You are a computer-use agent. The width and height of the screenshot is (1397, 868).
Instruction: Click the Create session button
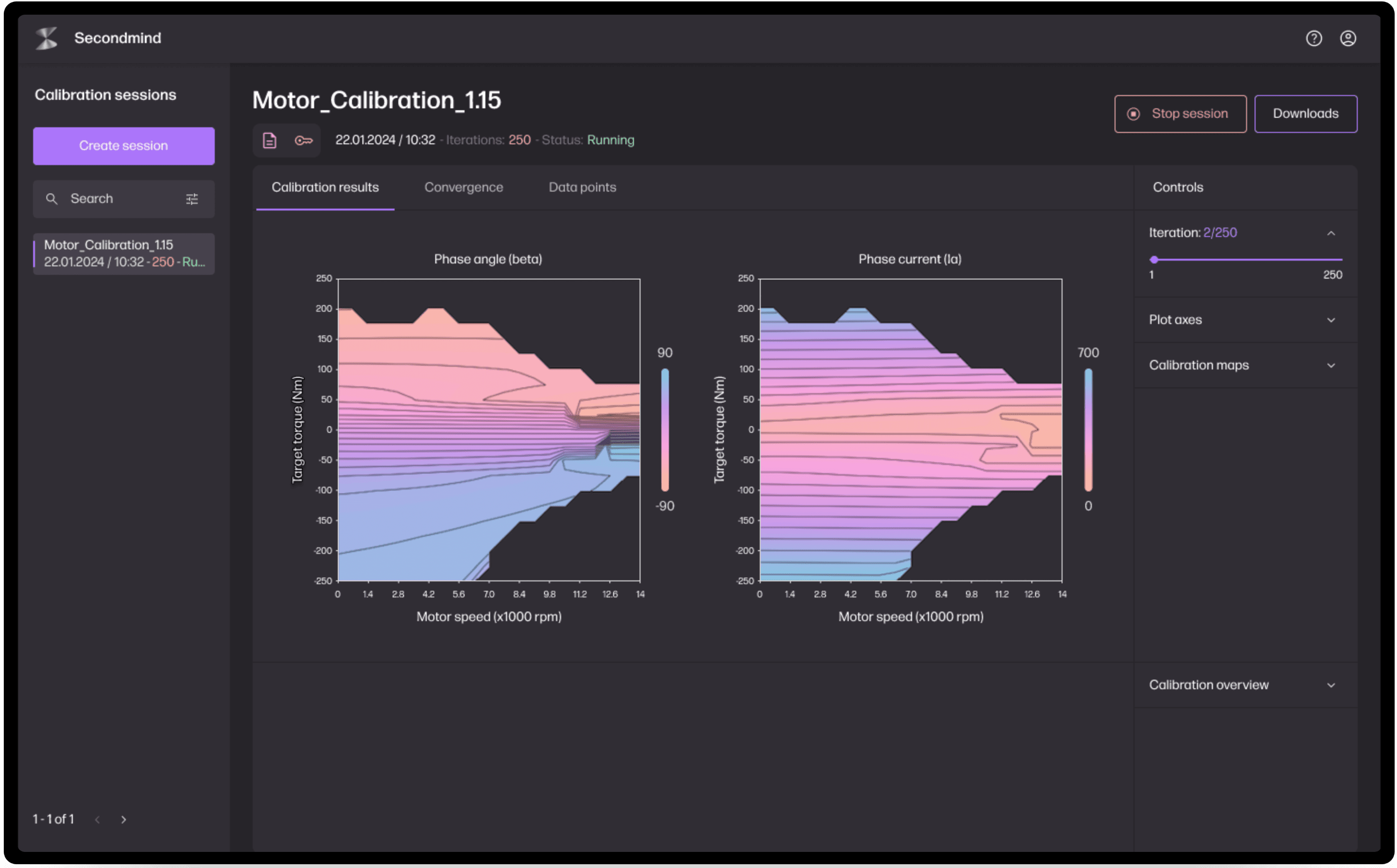pos(123,146)
